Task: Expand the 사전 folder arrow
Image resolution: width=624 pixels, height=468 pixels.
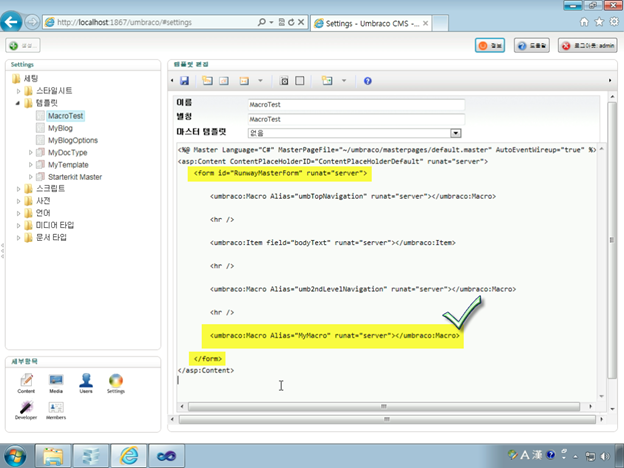Action: [x=18, y=201]
